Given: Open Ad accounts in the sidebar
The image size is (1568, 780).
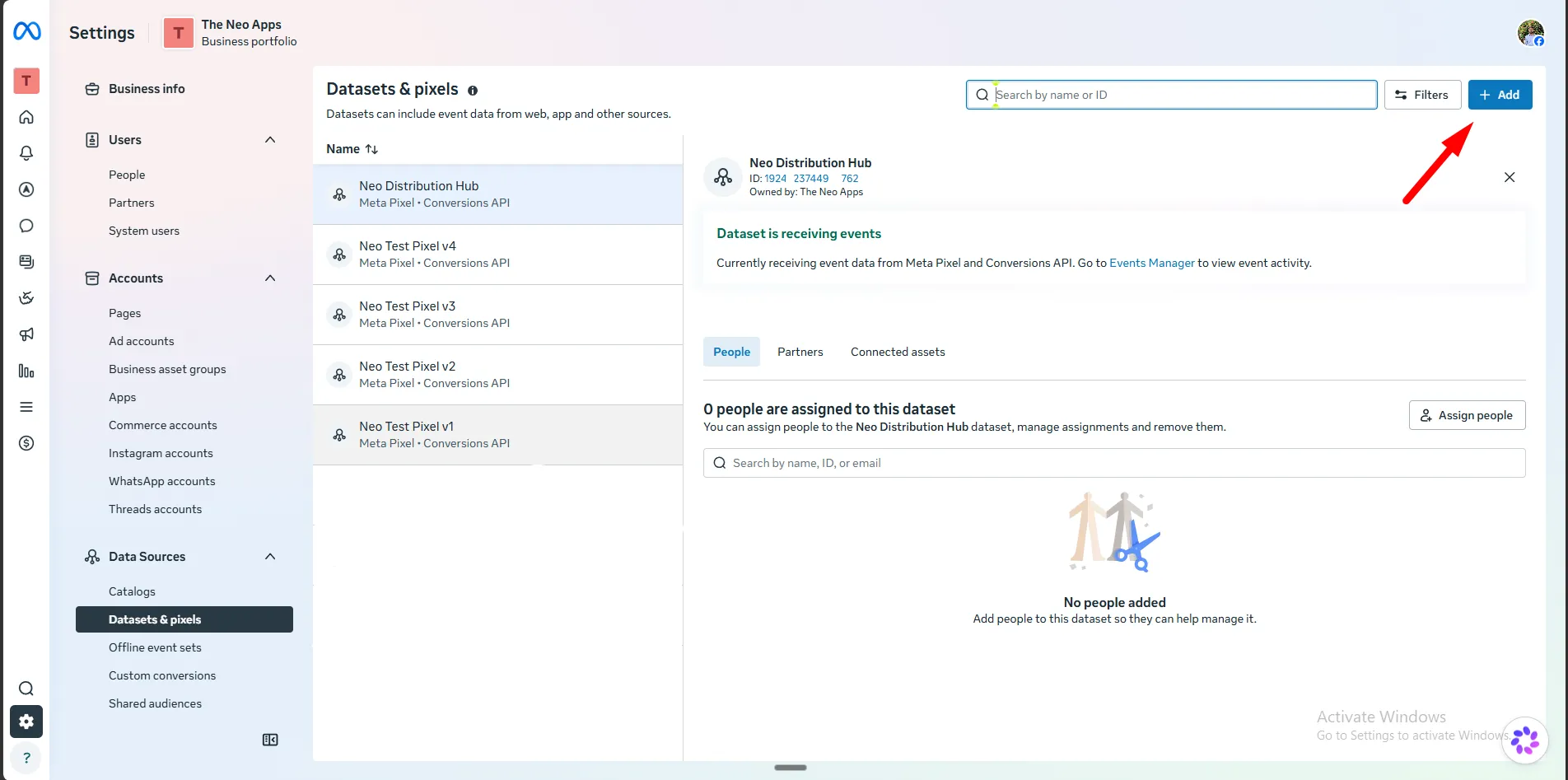Looking at the screenshot, I should click(142, 341).
